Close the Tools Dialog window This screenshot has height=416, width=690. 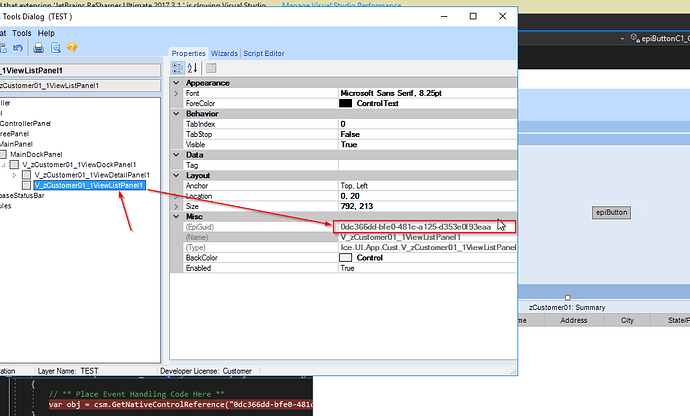(x=503, y=16)
